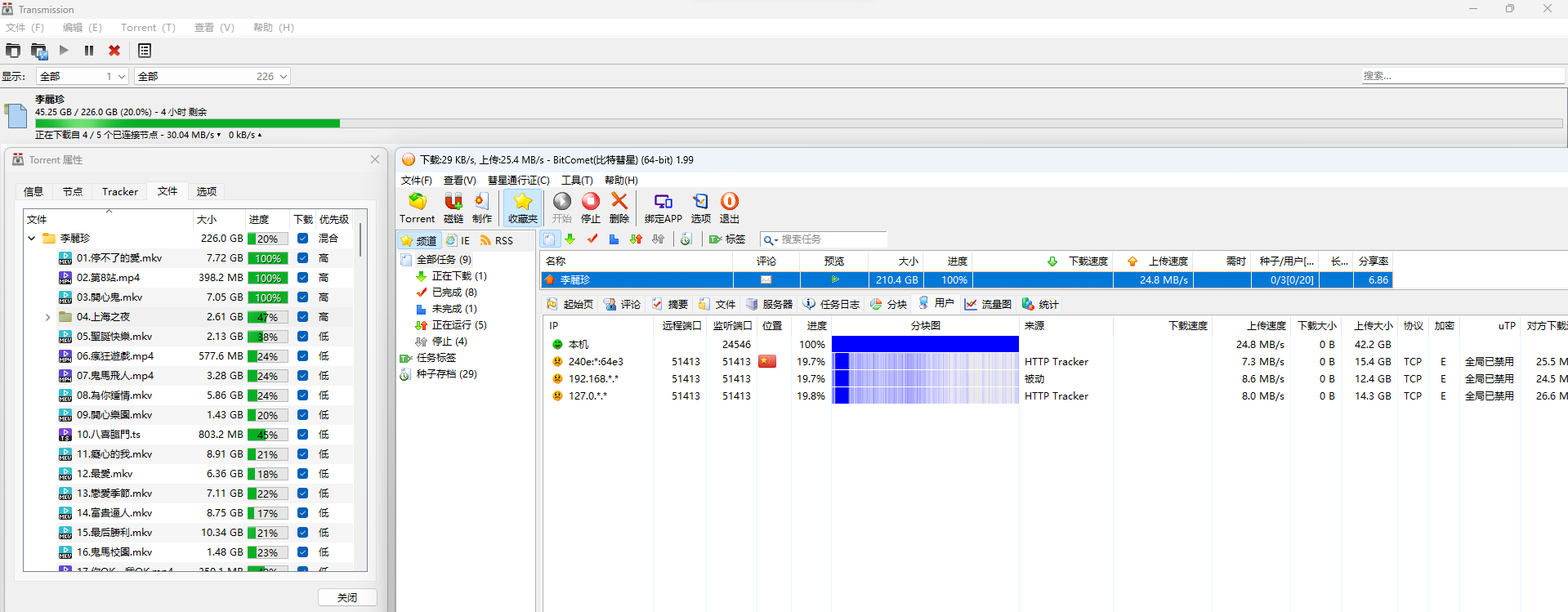The width and height of the screenshot is (1568, 612).
Task: Switch to the 选项 tab in Torrent properties
Action: [x=207, y=192]
